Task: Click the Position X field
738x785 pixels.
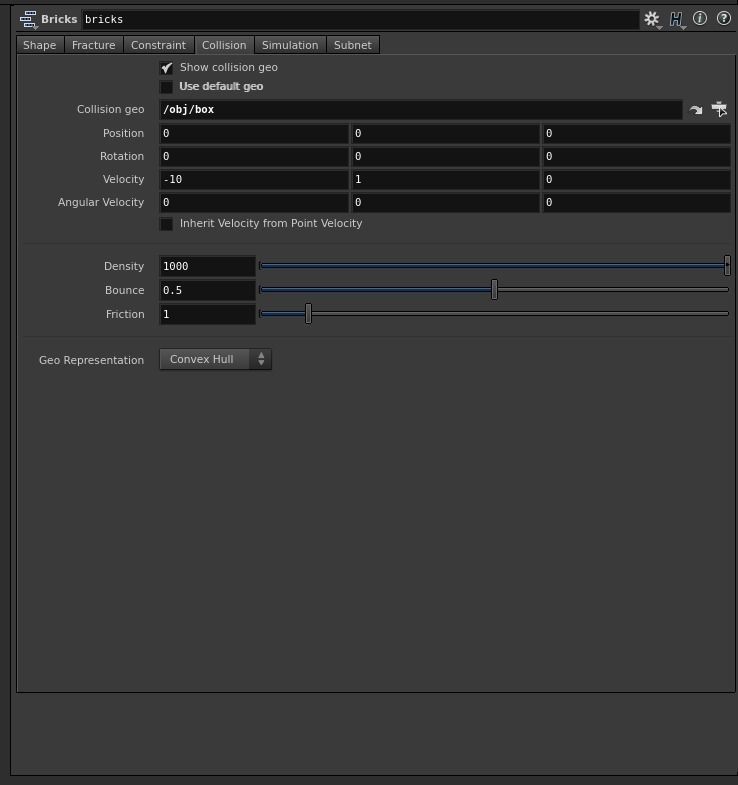Action: (x=254, y=134)
